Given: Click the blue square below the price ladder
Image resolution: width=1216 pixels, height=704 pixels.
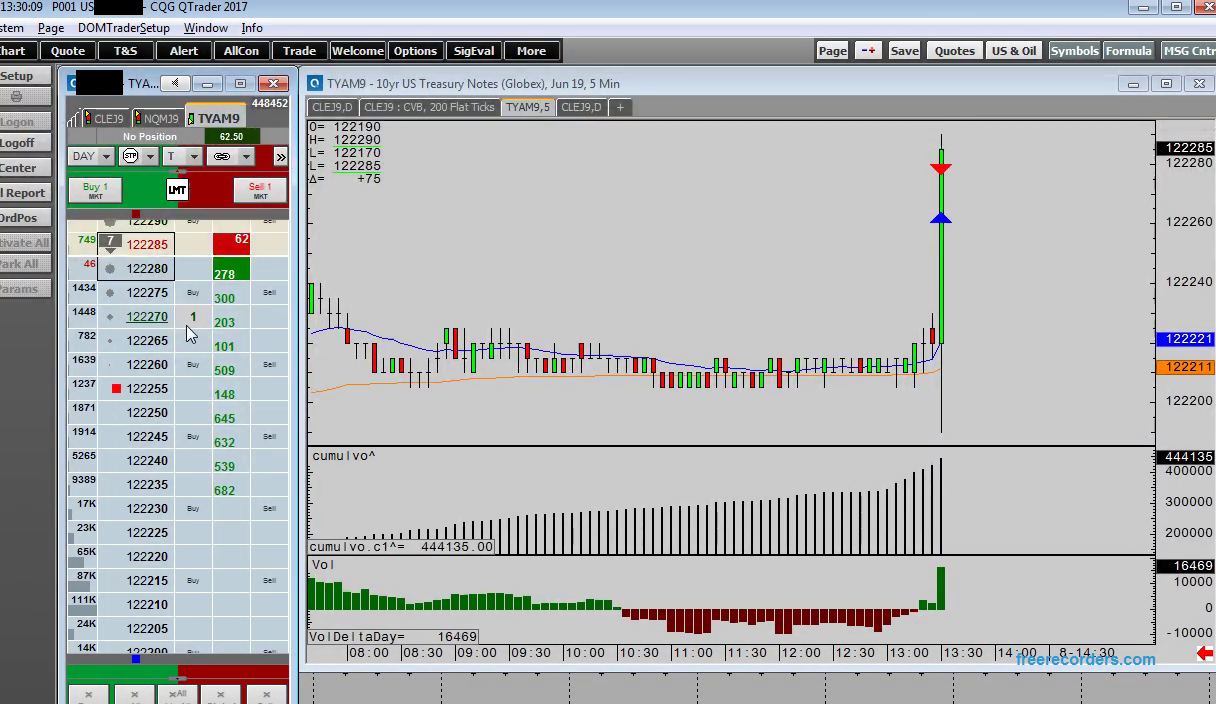Looking at the screenshot, I should pyautogui.click(x=136, y=658).
